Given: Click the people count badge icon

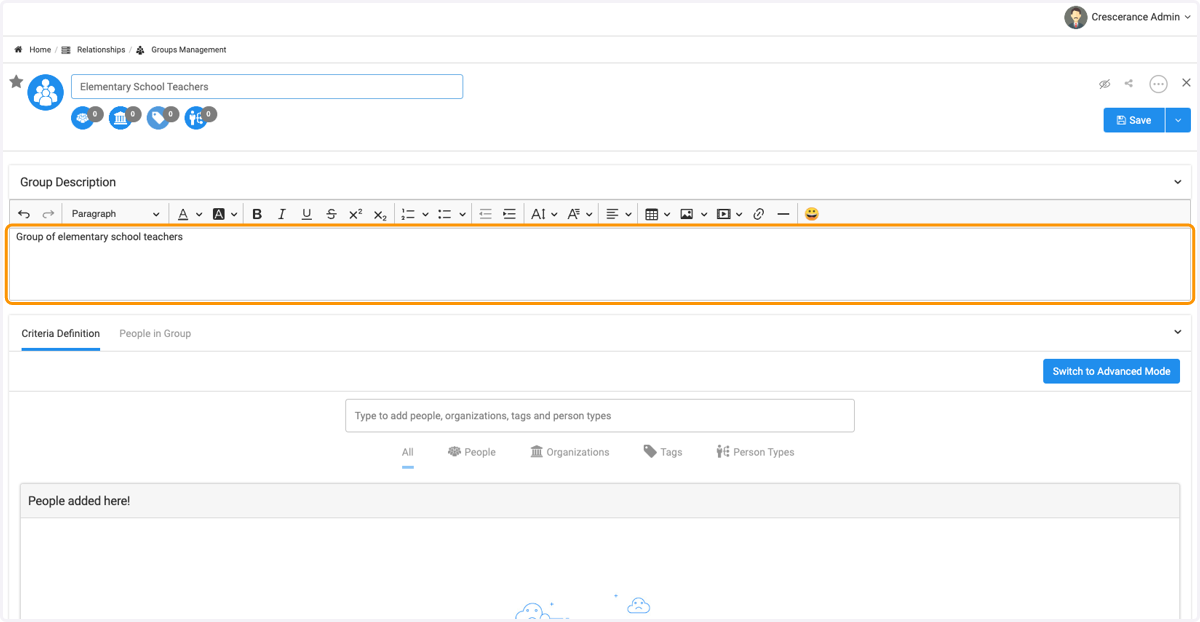Looking at the screenshot, I should coord(82,119).
